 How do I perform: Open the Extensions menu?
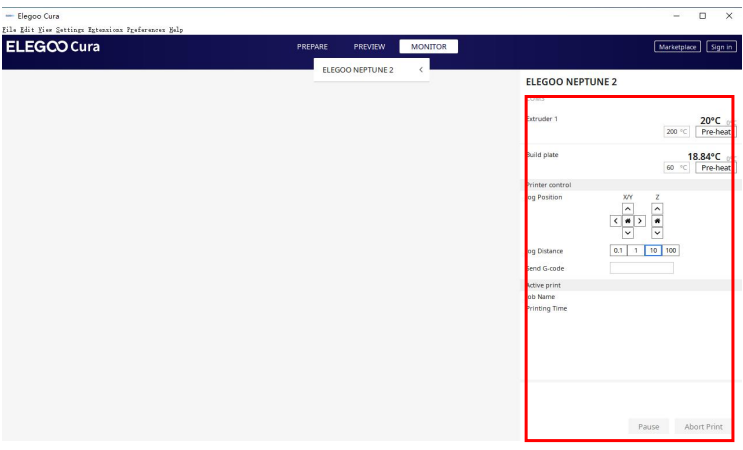(105, 29)
